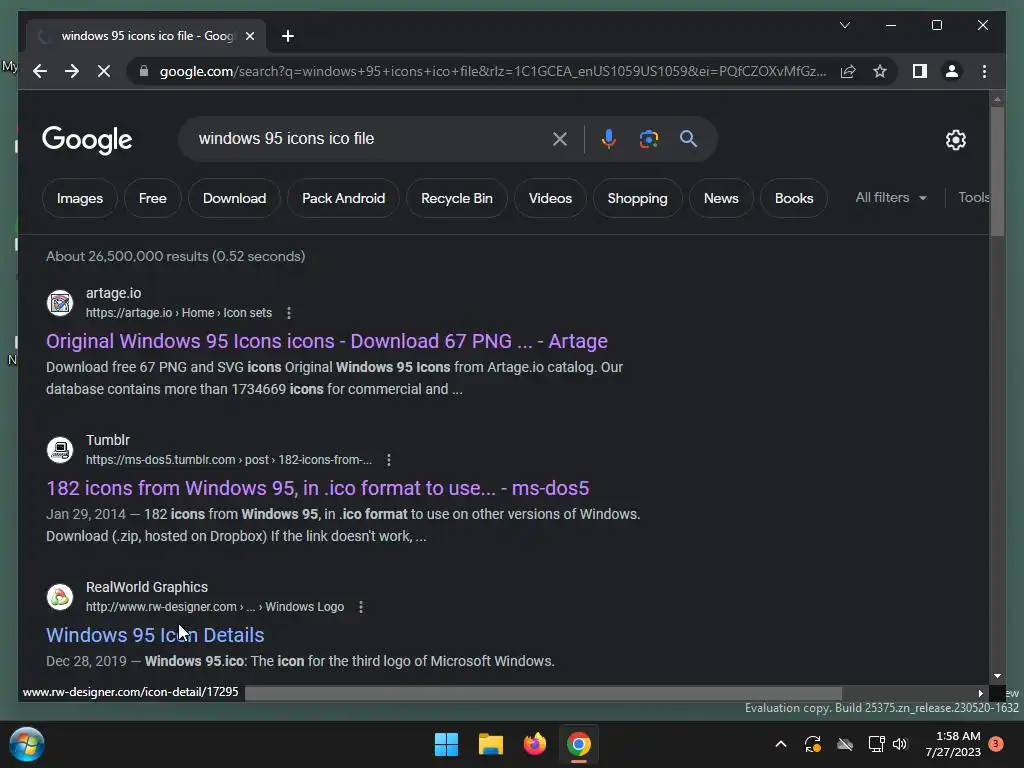Filter results by Download
Screen dimensions: 1024x768
[x=234, y=199]
